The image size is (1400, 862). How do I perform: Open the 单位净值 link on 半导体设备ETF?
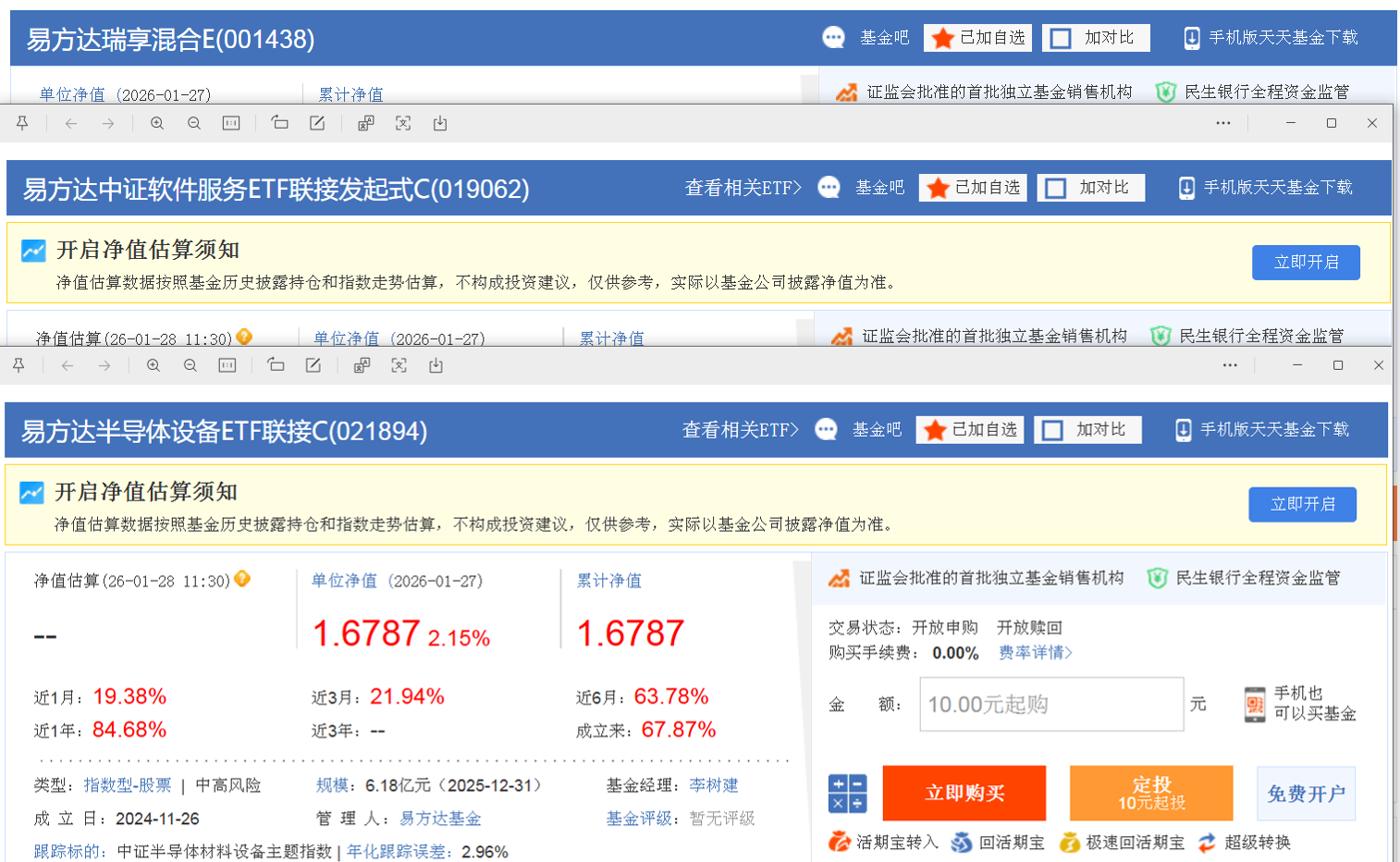pyautogui.click(x=344, y=581)
